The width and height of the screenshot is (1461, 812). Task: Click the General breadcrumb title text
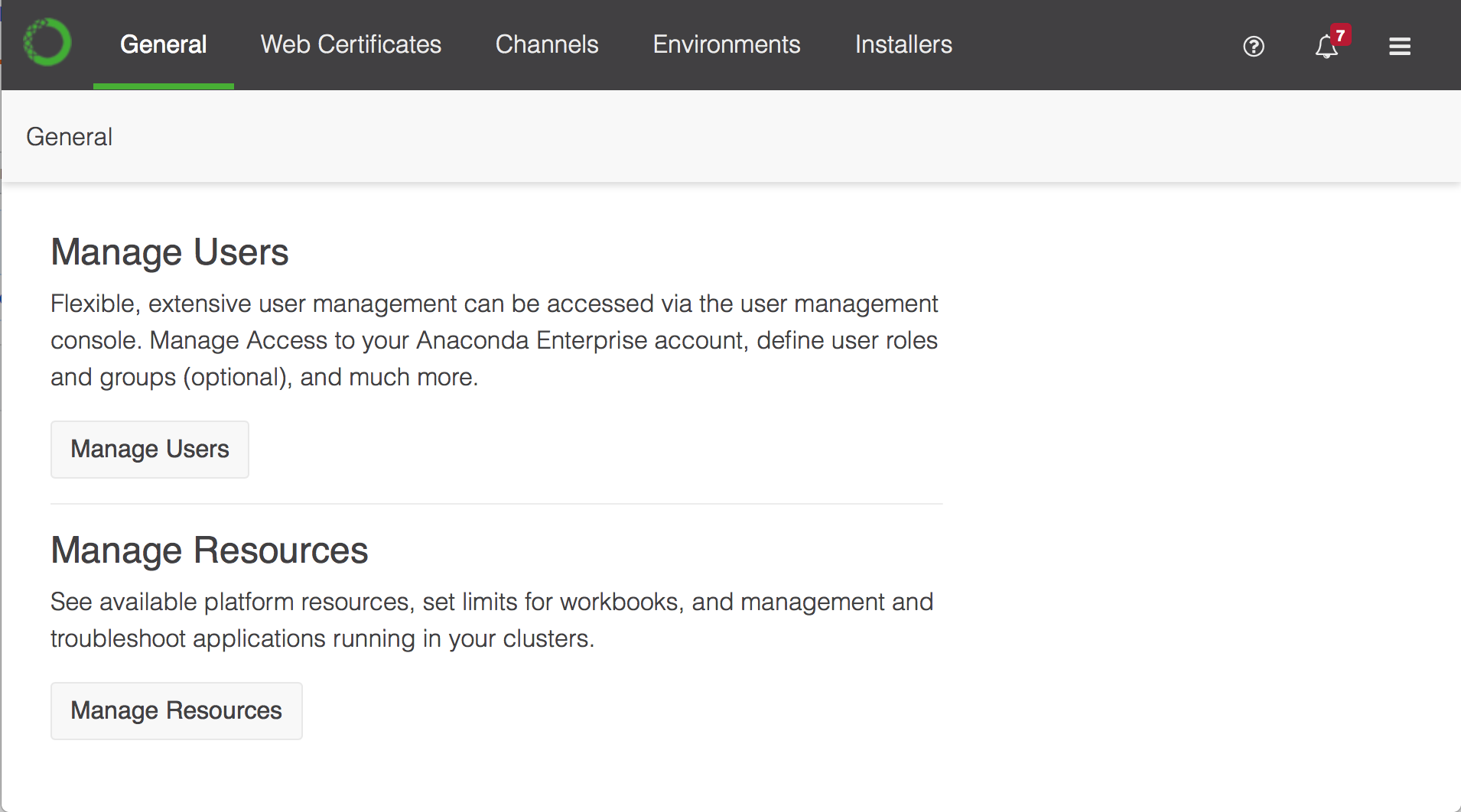click(70, 137)
